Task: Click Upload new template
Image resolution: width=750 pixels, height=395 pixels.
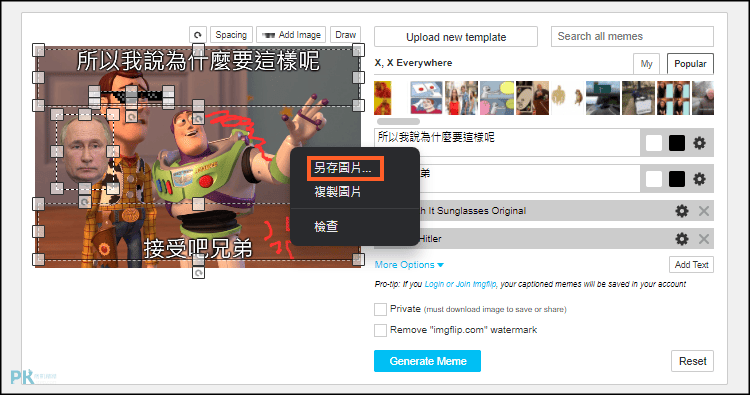Action: coord(456,37)
